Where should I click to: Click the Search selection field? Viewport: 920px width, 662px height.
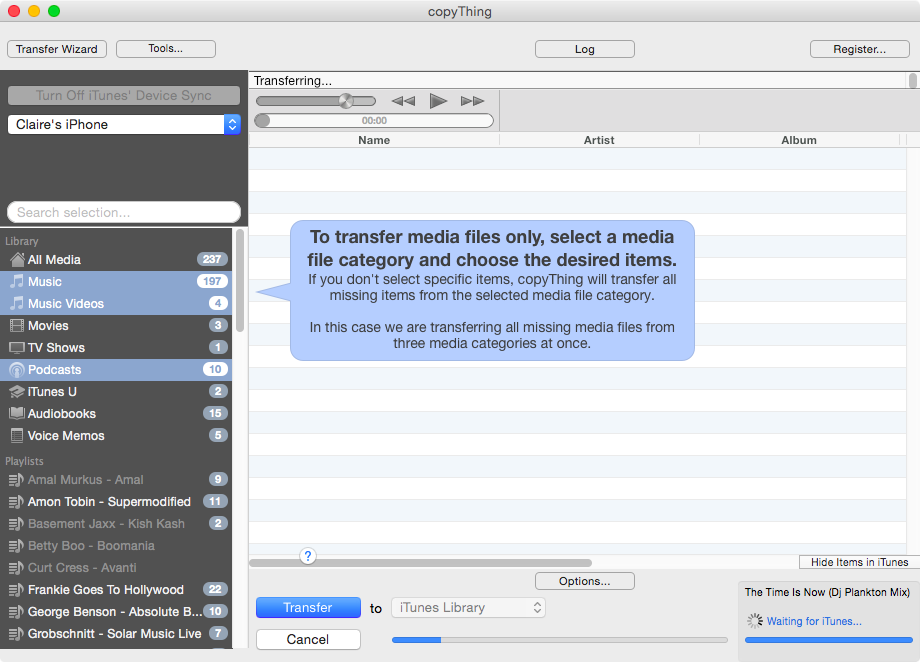[x=124, y=212]
